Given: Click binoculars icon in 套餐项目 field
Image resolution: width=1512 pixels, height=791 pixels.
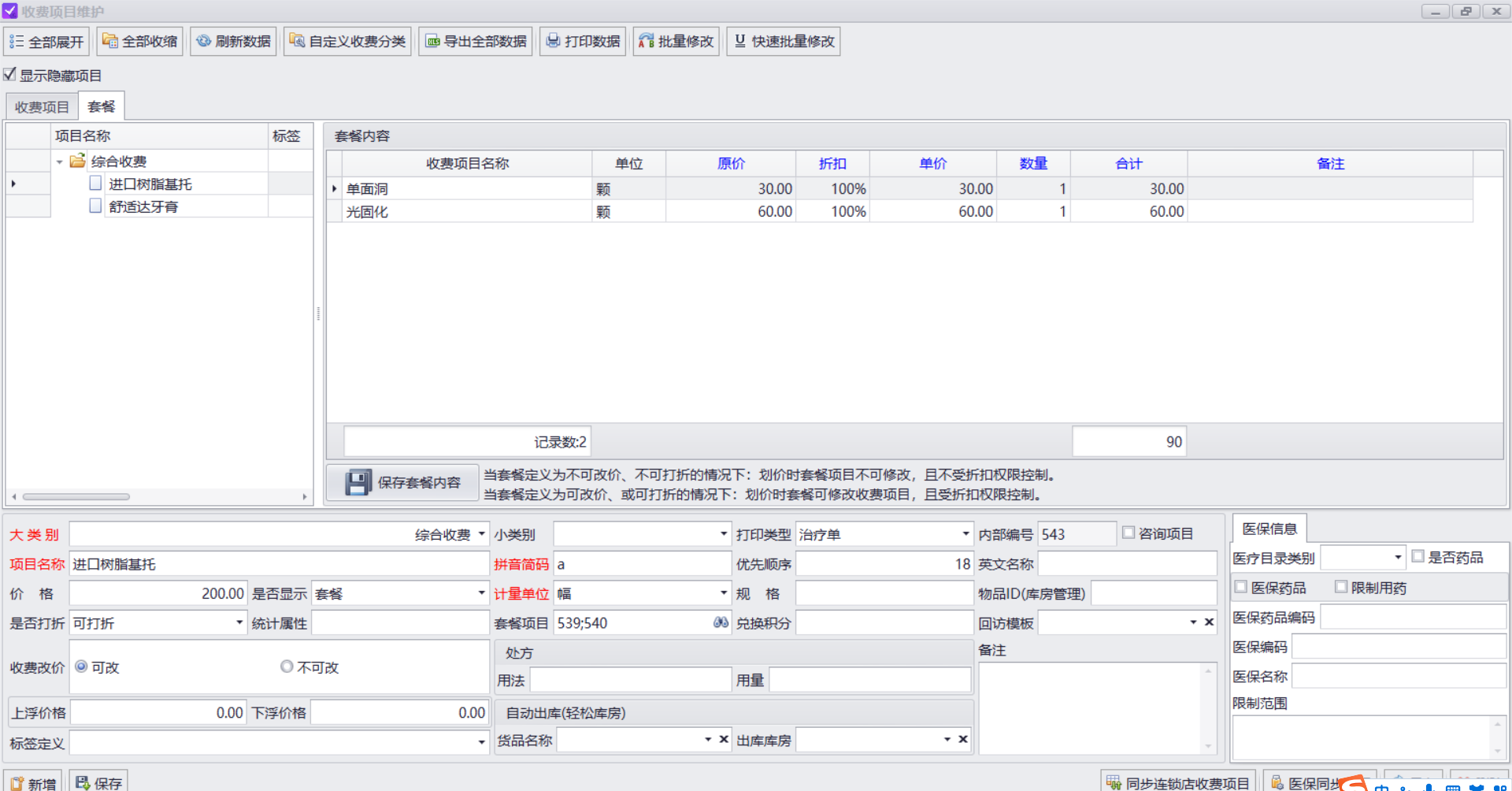Looking at the screenshot, I should [721, 622].
